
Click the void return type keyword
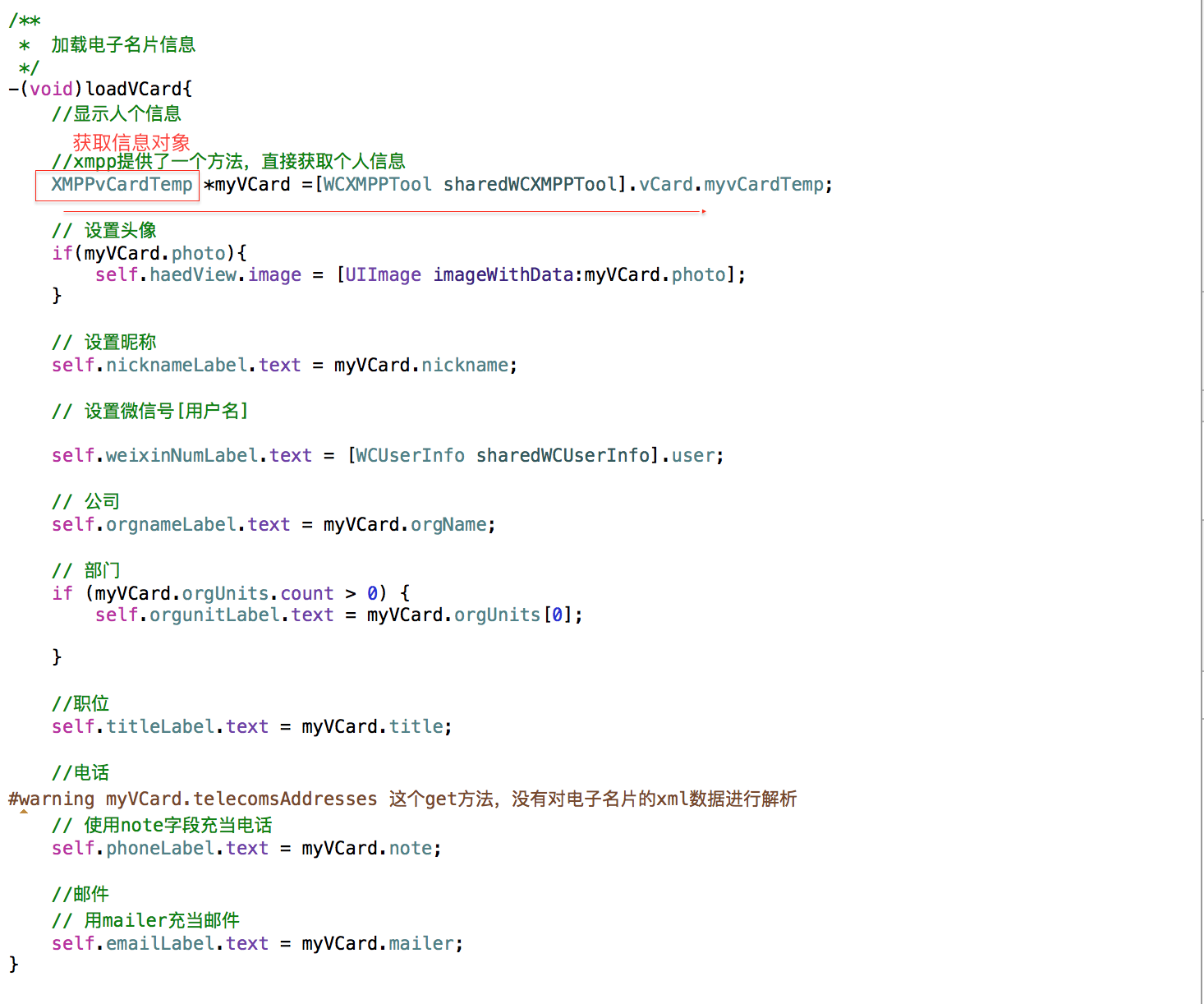pyautogui.click(x=52, y=89)
